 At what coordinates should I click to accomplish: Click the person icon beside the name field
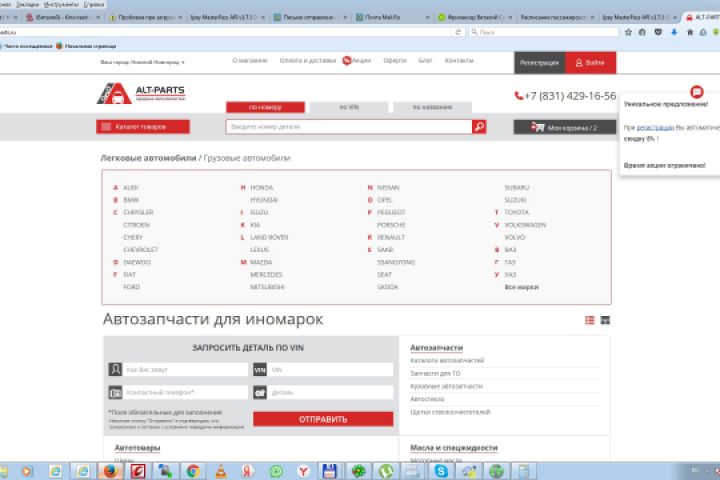pos(115,369)
